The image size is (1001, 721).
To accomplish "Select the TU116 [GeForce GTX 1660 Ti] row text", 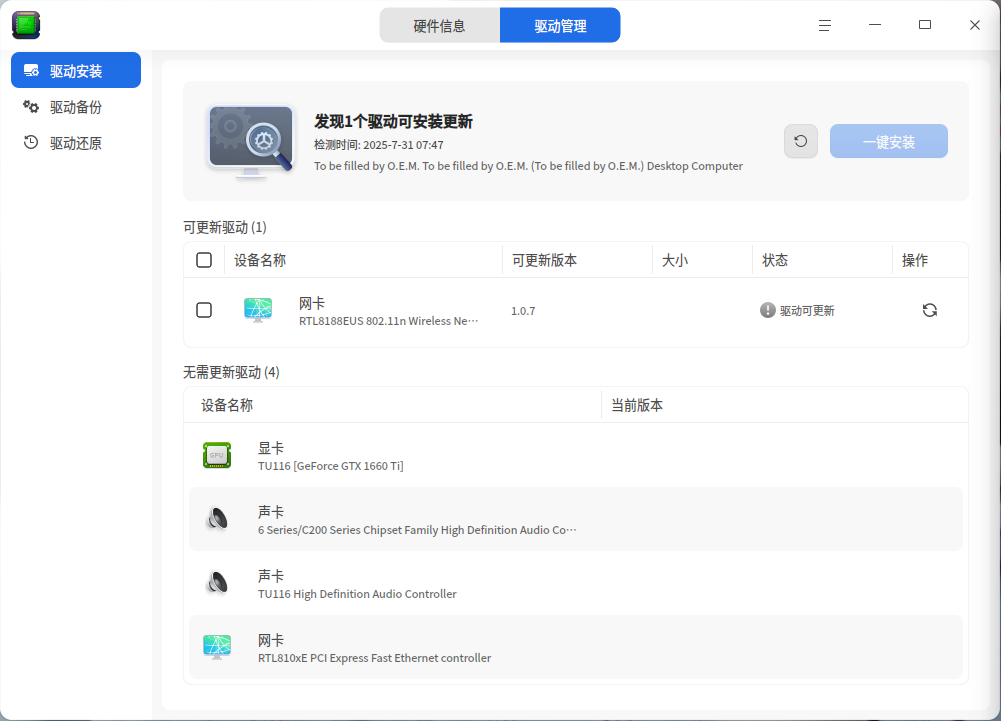I will (331, 466).
